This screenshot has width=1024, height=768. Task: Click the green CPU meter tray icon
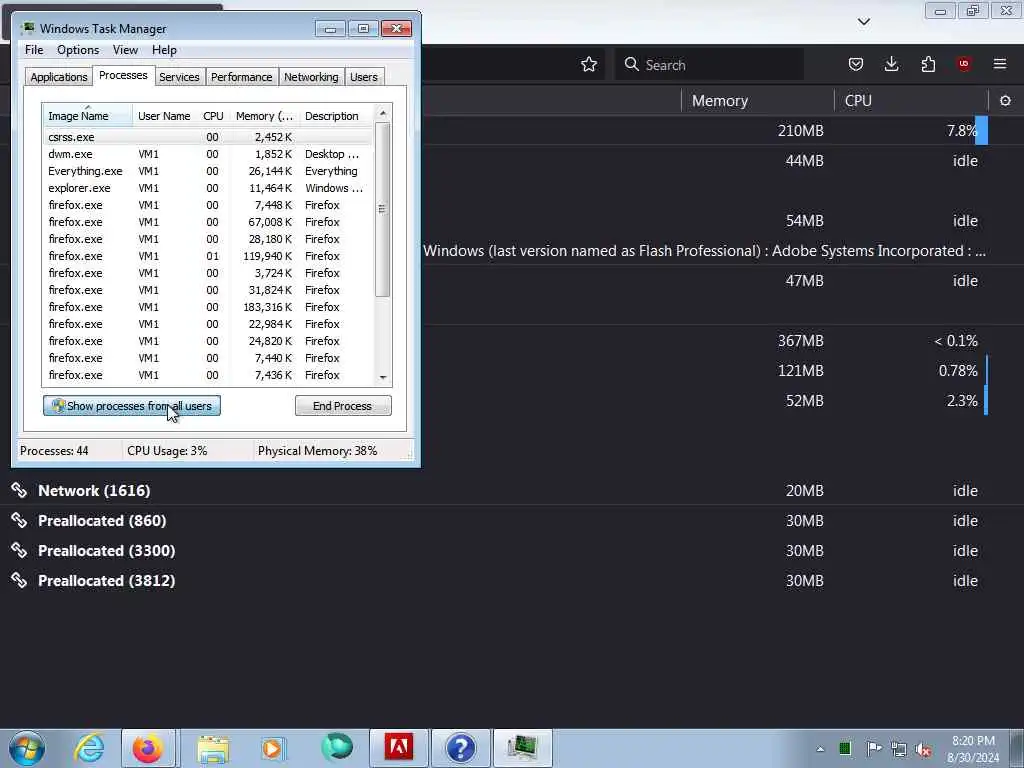[x=845, y=748]
